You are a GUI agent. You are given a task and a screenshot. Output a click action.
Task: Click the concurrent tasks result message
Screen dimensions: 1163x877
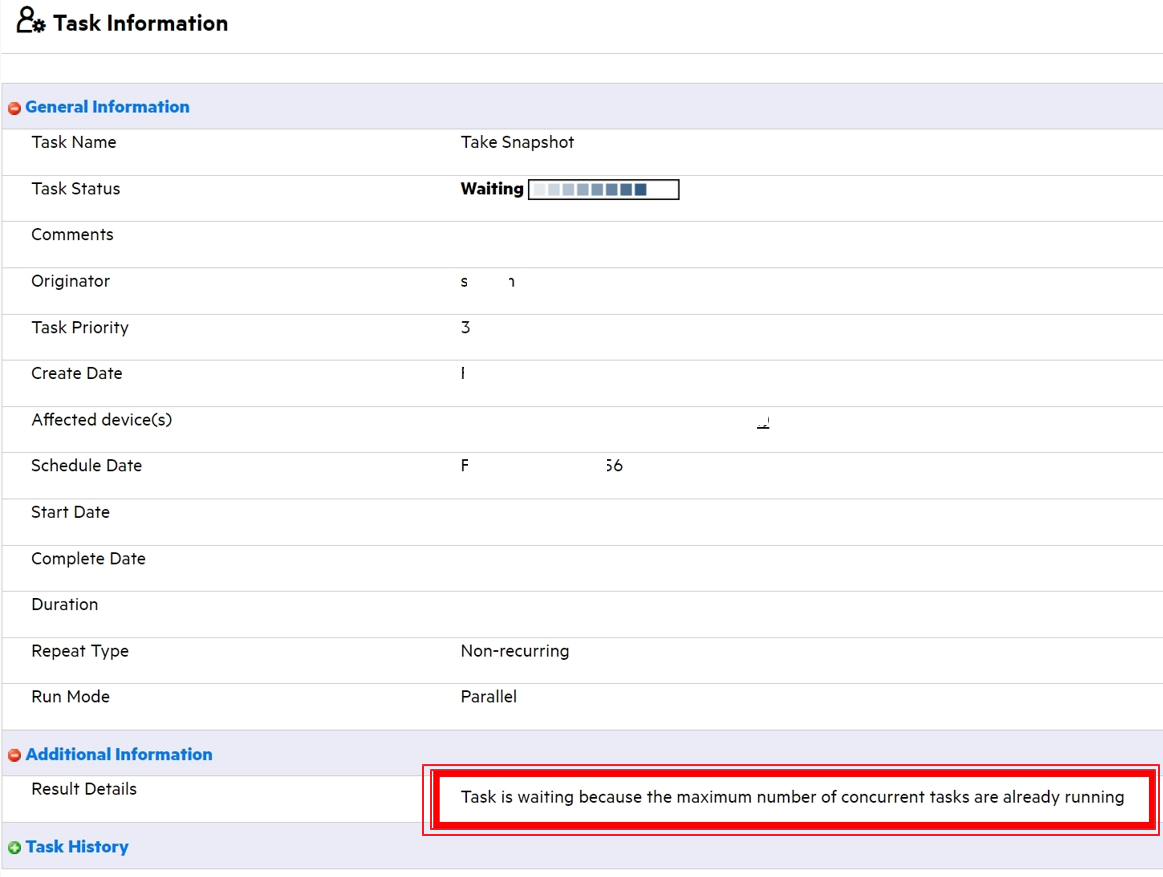[x=792, y=798]
